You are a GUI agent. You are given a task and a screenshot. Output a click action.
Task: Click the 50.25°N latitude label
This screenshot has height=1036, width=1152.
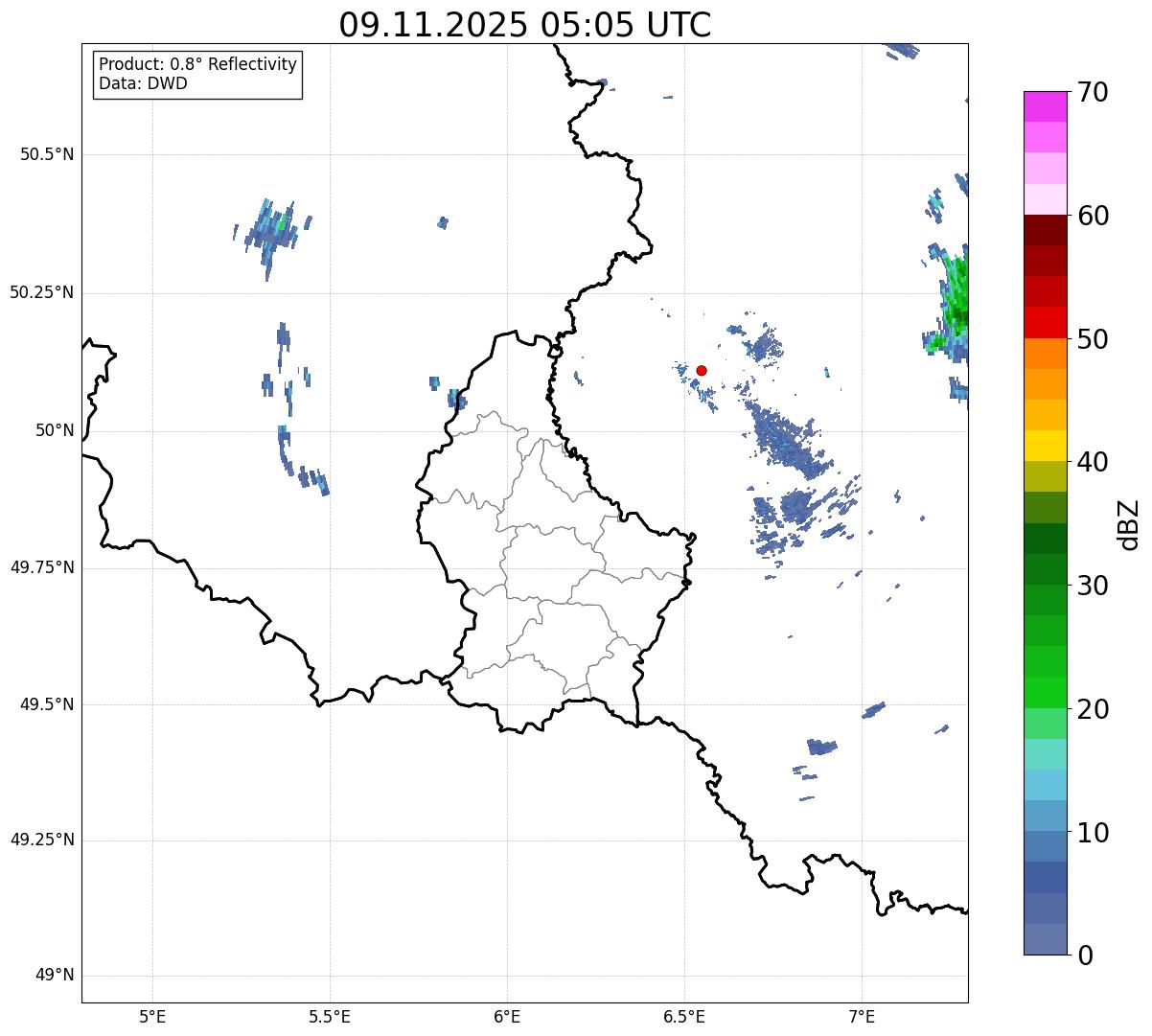click(x=42, y=292)
